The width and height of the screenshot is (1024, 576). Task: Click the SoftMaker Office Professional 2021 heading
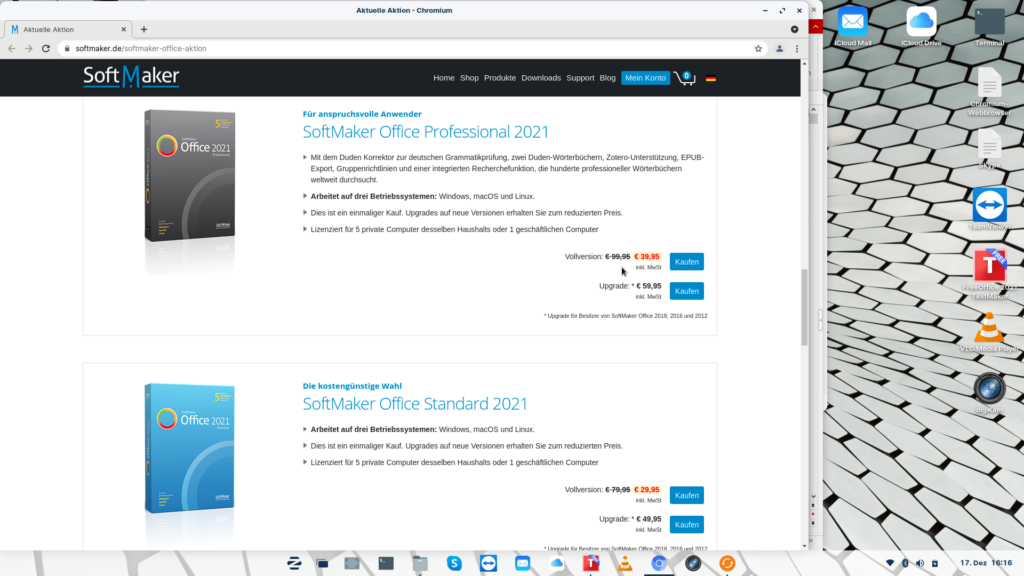[426, 132]
